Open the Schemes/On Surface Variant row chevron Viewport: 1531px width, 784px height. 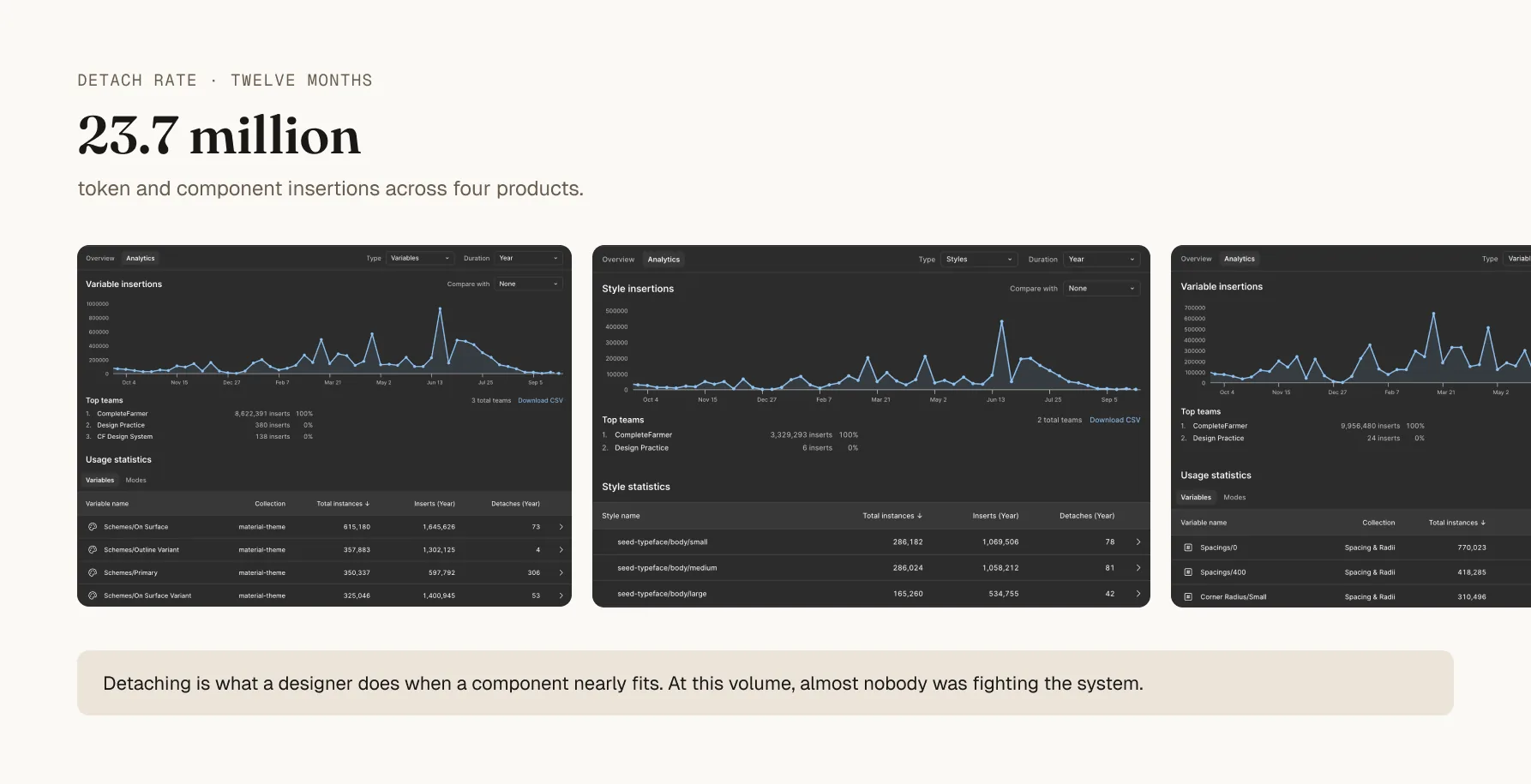561,595
